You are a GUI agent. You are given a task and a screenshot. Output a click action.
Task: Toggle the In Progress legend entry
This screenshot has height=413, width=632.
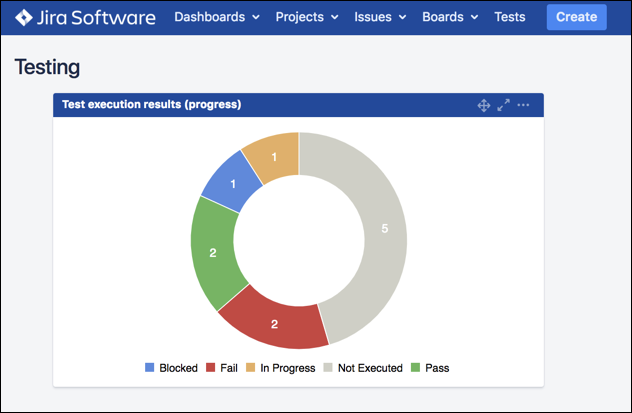(286, 368)
